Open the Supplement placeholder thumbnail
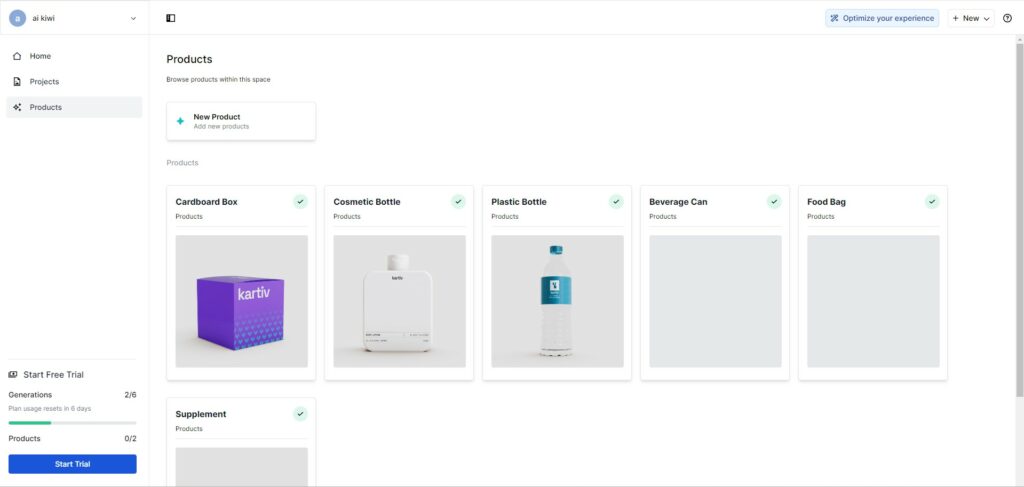The height and width of the screenshot is (487, 1024). tap(242, 466)
